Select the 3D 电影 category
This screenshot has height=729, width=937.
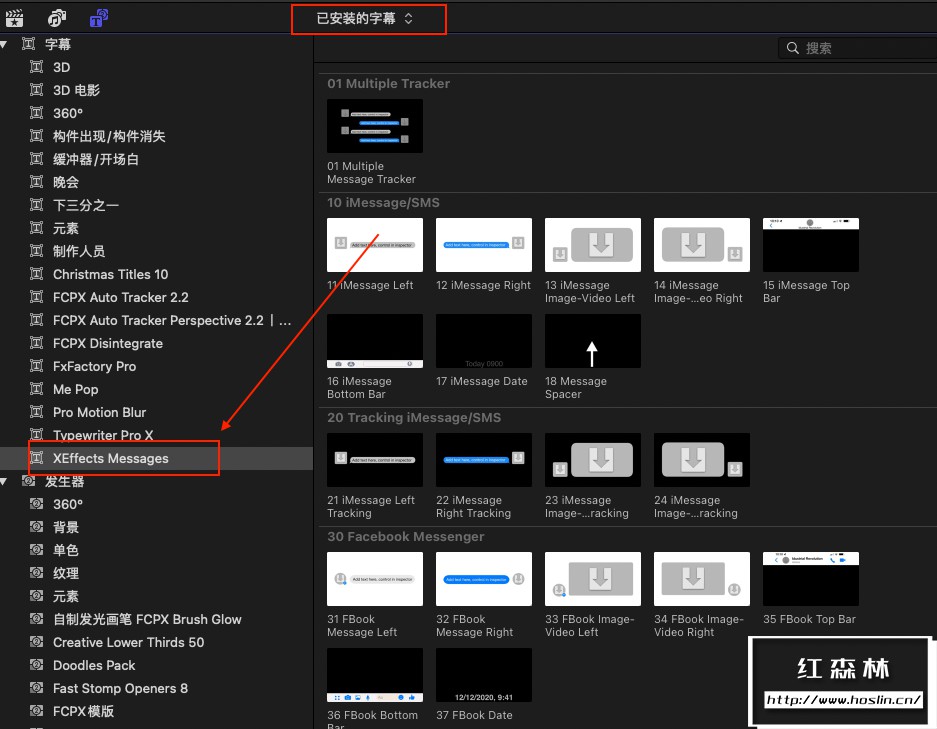pyautogui.click(x=76, y=90)
